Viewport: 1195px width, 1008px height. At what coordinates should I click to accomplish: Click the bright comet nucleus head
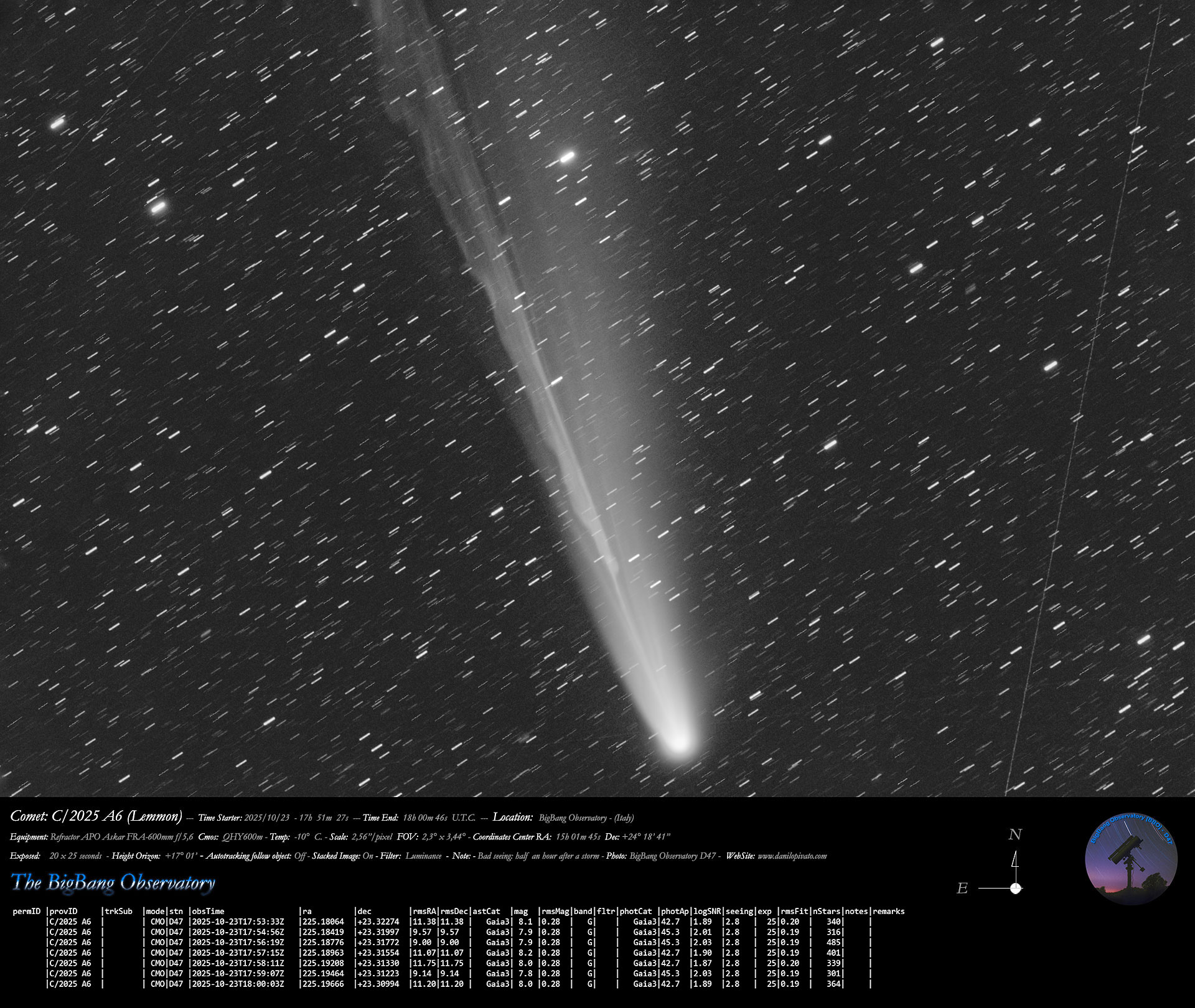pos(679,742)
